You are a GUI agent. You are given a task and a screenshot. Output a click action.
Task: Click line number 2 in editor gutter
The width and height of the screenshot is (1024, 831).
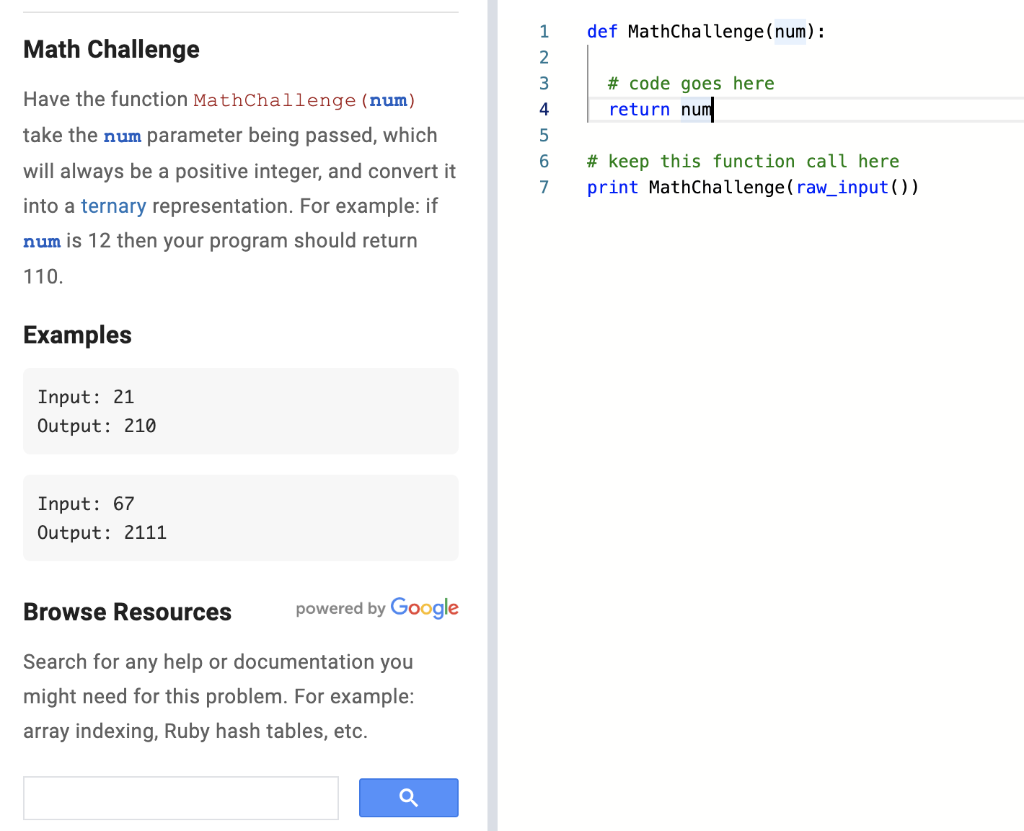544,57
